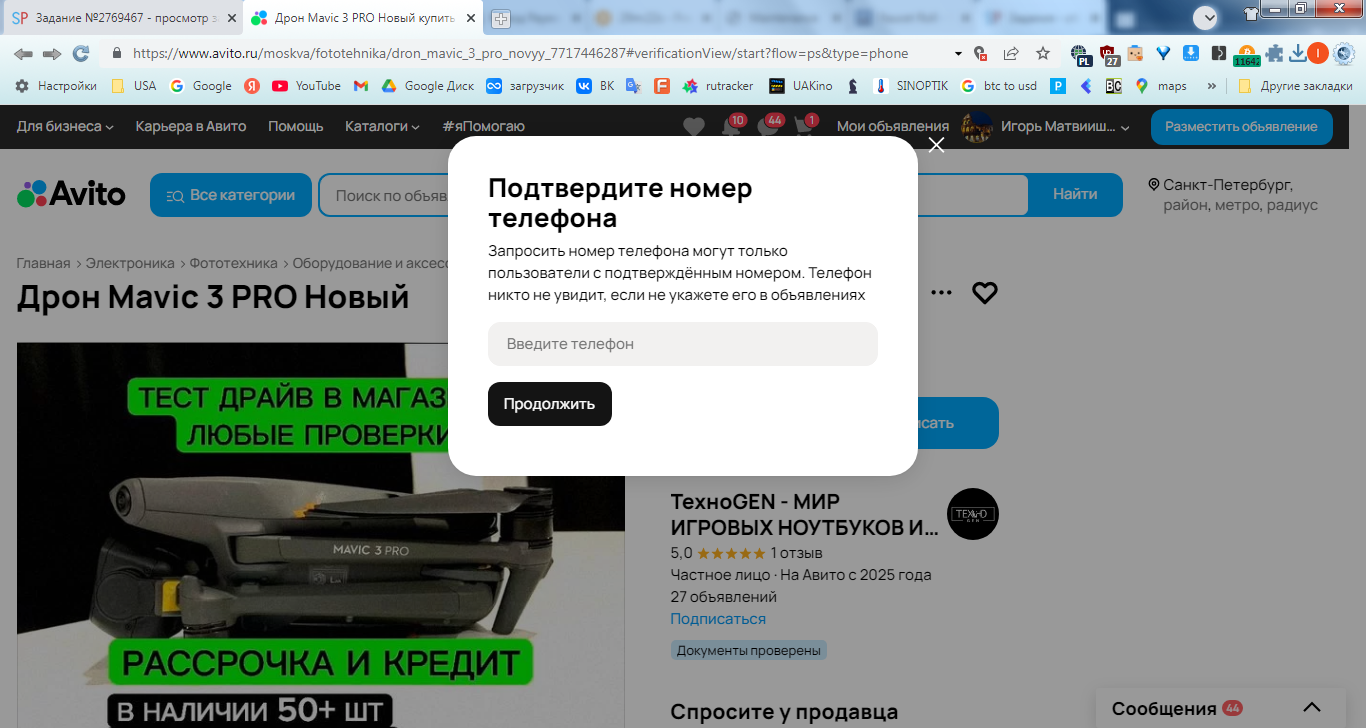Reload the page with the refresh icon
This screenshot has height=728, width=1366.
pos(81,54)
